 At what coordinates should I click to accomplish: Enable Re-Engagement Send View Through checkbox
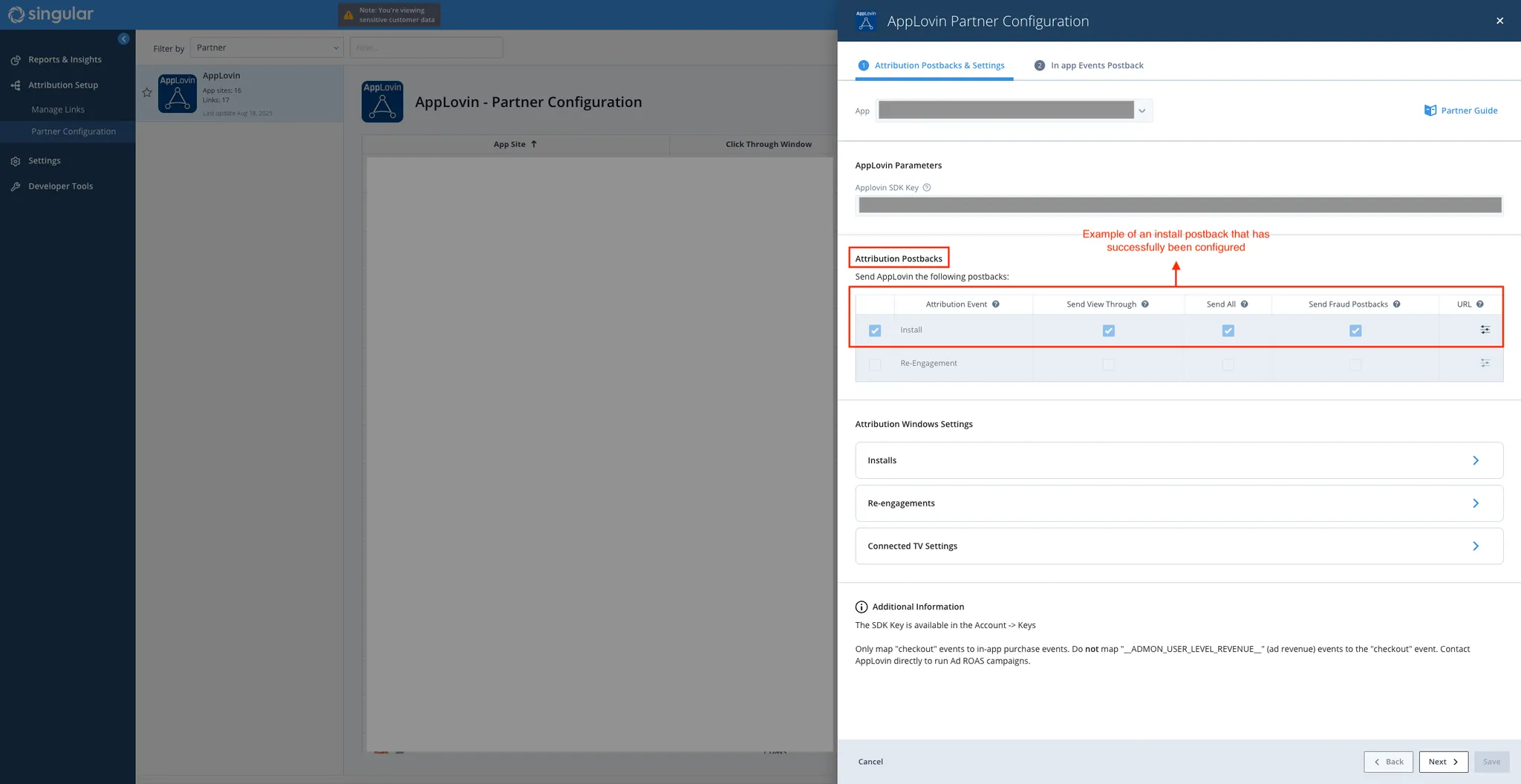pyautogui.click(x=1108, y=365)
